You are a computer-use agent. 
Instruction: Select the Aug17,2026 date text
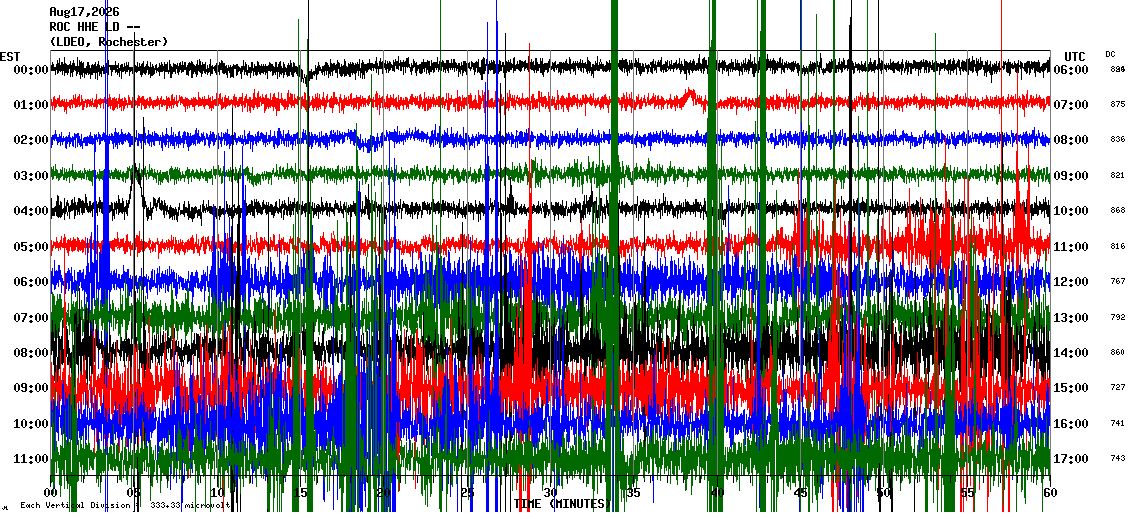click(85, 12)
